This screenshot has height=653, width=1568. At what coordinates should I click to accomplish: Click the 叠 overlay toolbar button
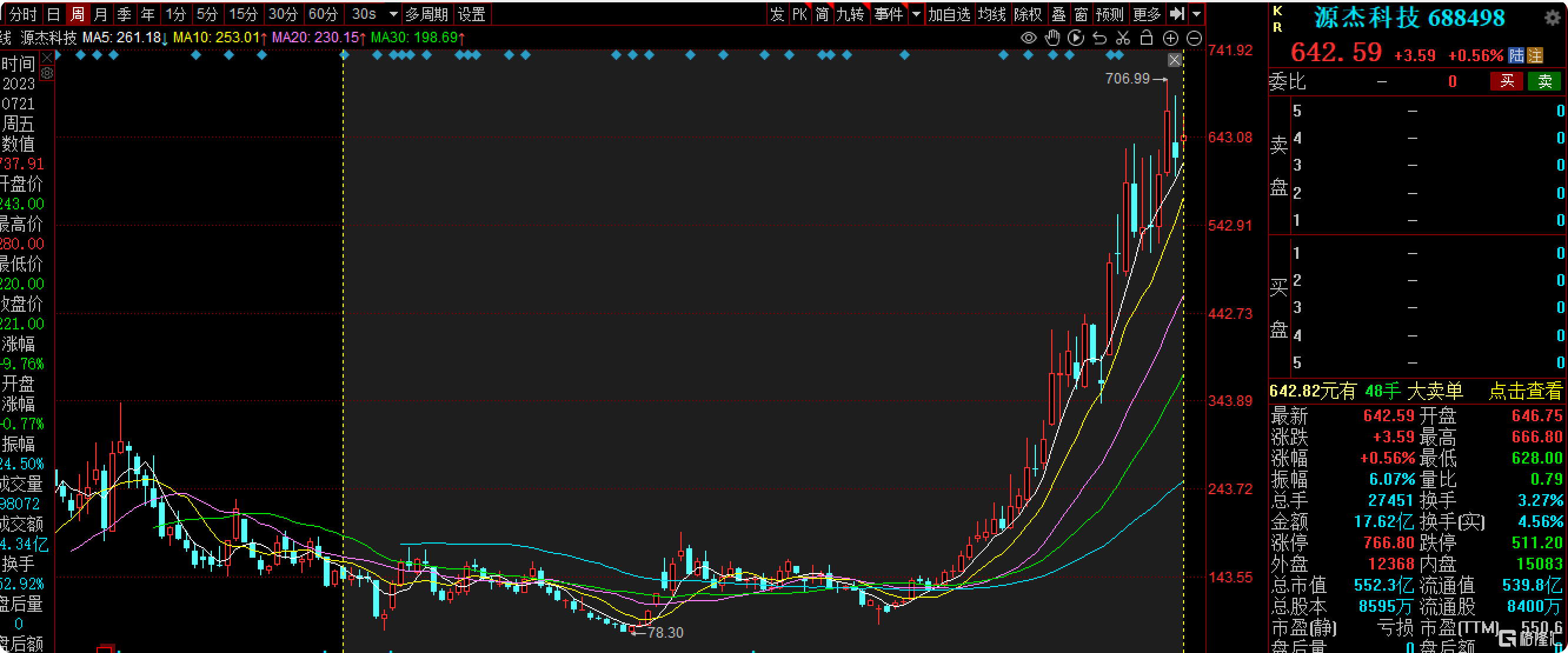[1059, 14]
